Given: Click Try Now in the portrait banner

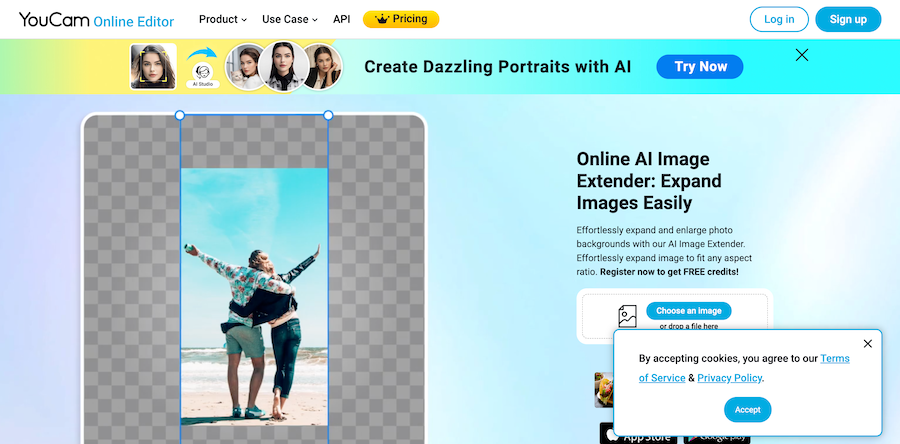Looking at the screenshot, I should pyautogui.click(x=700, y=67).
